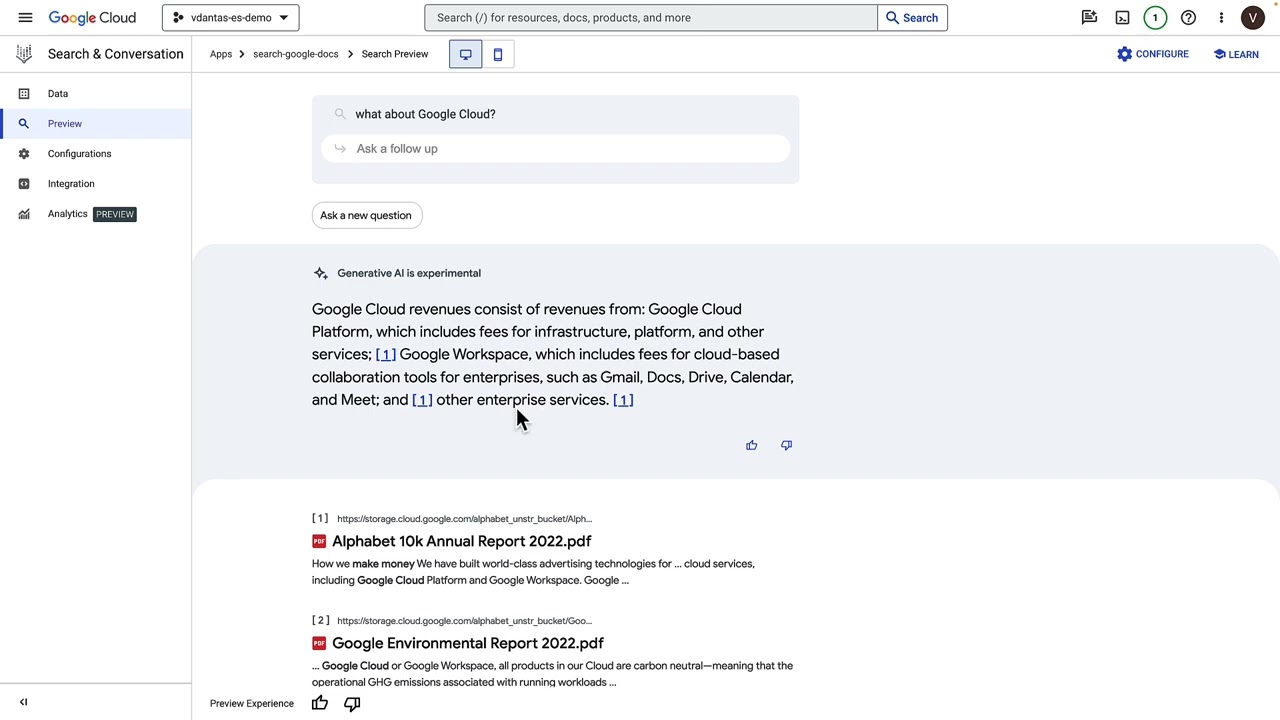Open the CONFIGURE panel

[1152, 54]
